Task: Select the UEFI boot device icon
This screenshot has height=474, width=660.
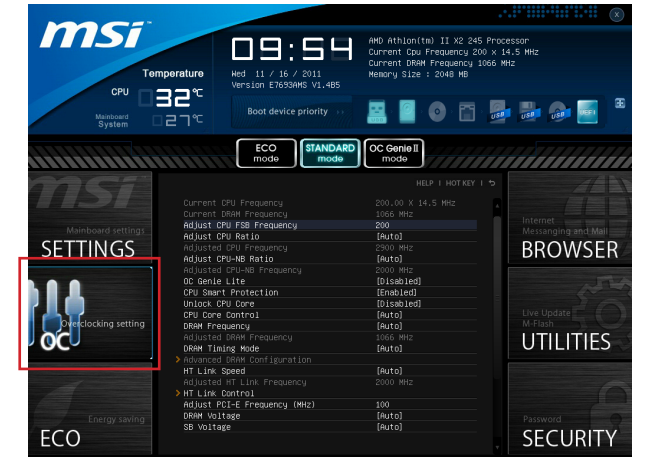Action: click(588, 112)
